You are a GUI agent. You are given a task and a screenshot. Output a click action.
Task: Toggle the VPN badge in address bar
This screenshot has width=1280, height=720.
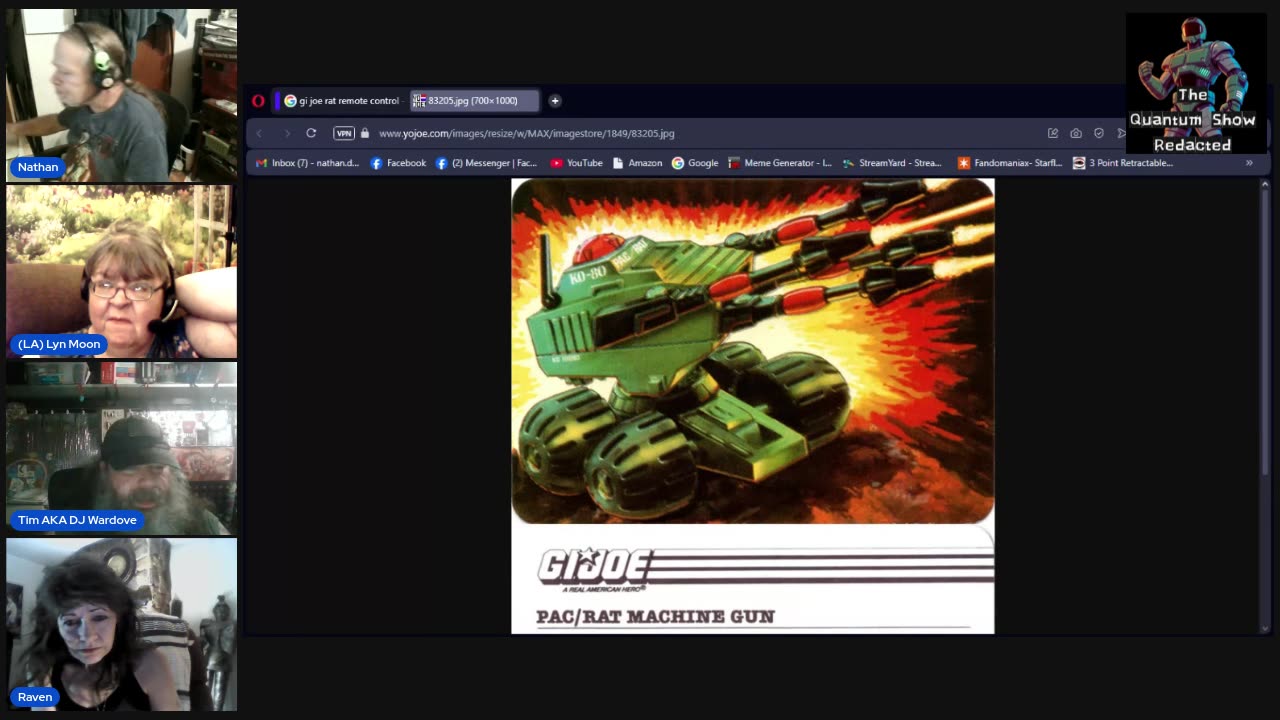tap(344, 133)
